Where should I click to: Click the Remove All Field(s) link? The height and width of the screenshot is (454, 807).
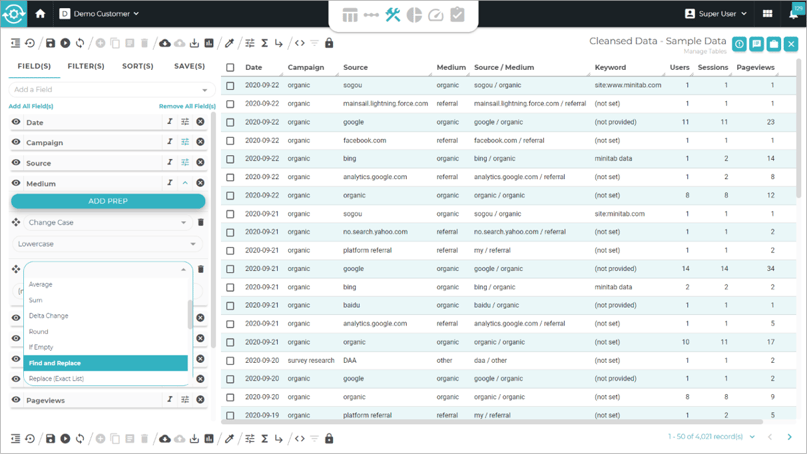click(187, 106)
